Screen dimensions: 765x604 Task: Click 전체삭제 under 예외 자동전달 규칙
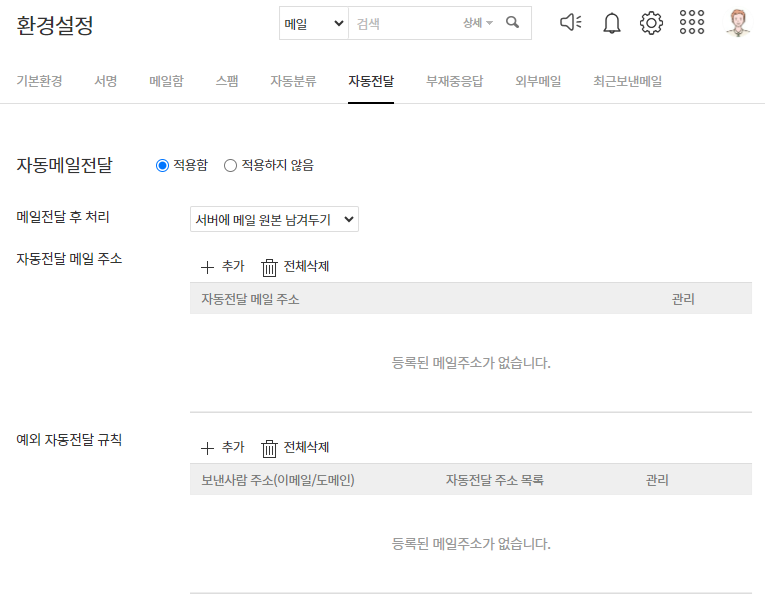click(295, 448)
